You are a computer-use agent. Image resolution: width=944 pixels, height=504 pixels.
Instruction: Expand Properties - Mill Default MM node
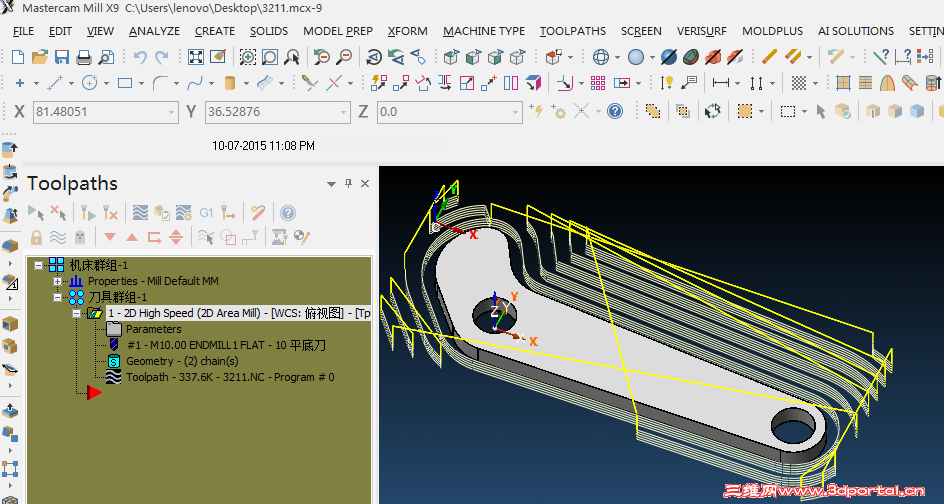58,281
